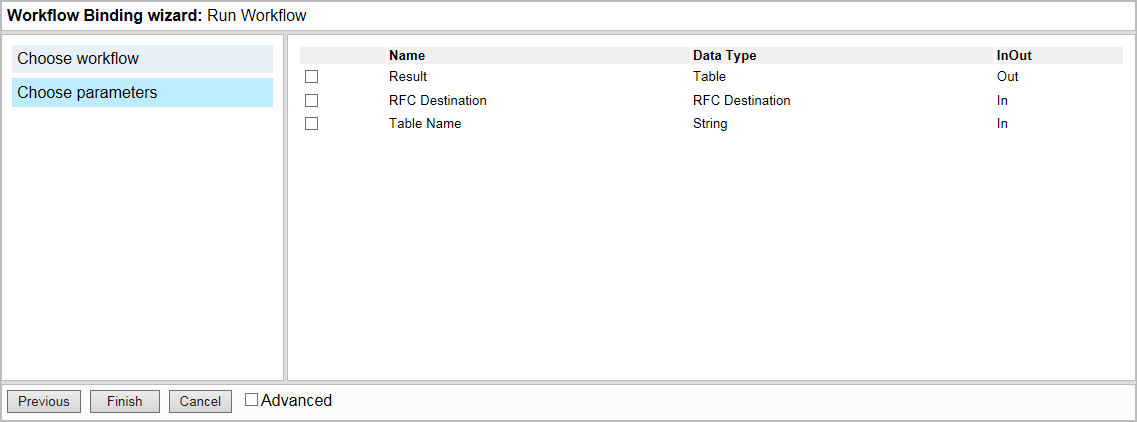This screenshot has width=1137, height=422.
Task: Click the Out direction value
Action: tap(1007, 77)
